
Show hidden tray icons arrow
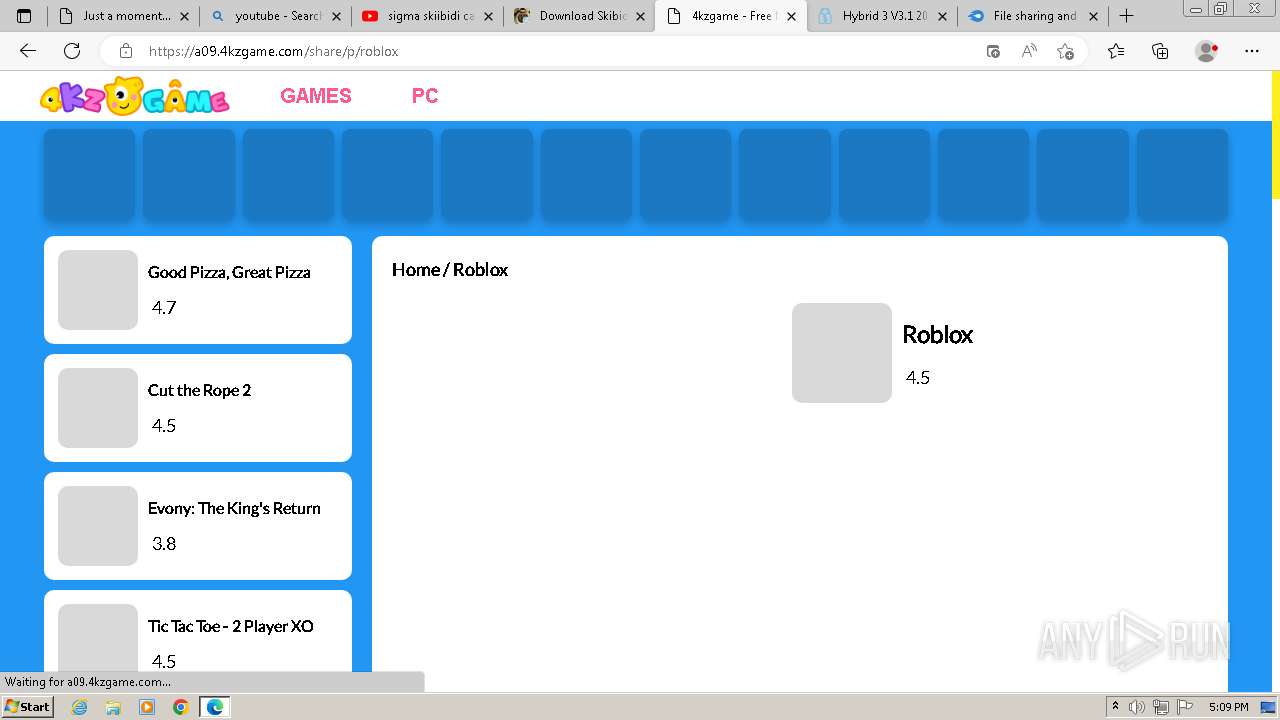(x=1115, y=707)
